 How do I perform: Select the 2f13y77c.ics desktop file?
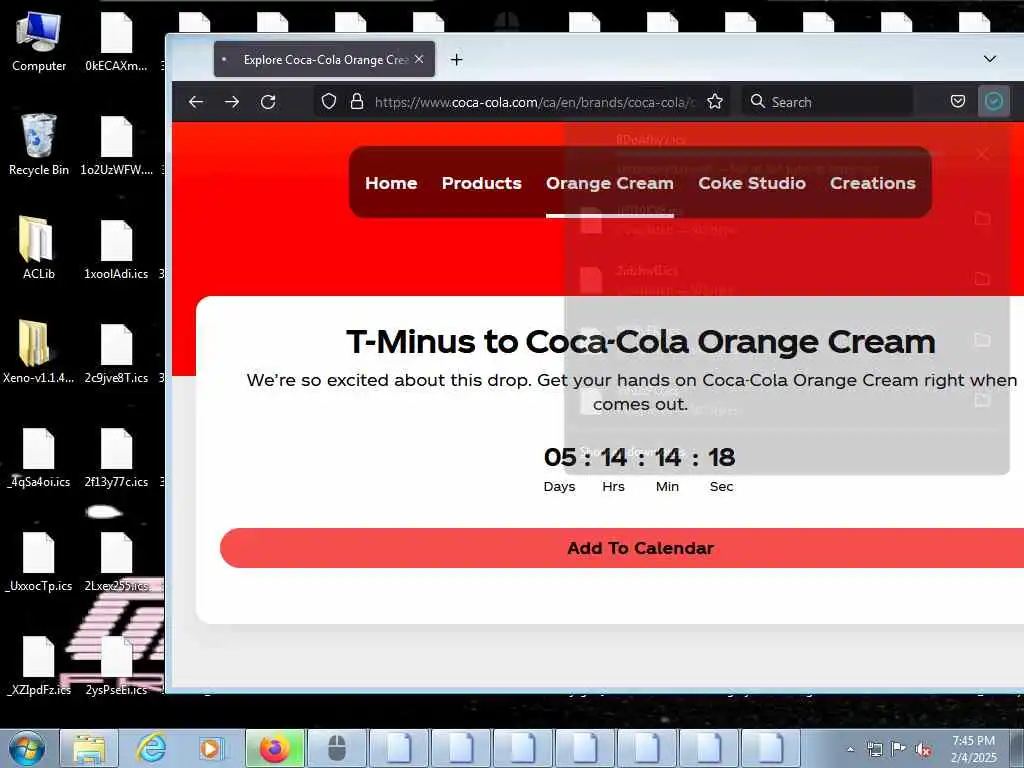(x=116, y=457)
